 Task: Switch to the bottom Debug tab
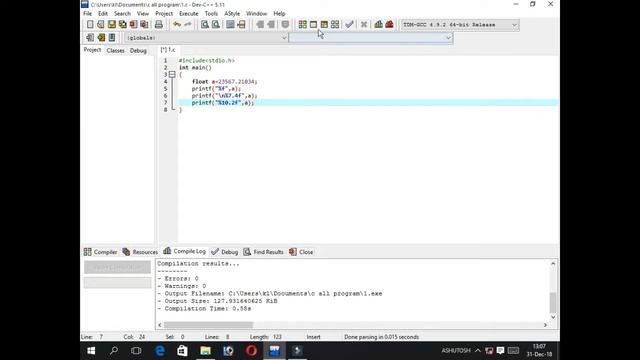coord(224,252)
